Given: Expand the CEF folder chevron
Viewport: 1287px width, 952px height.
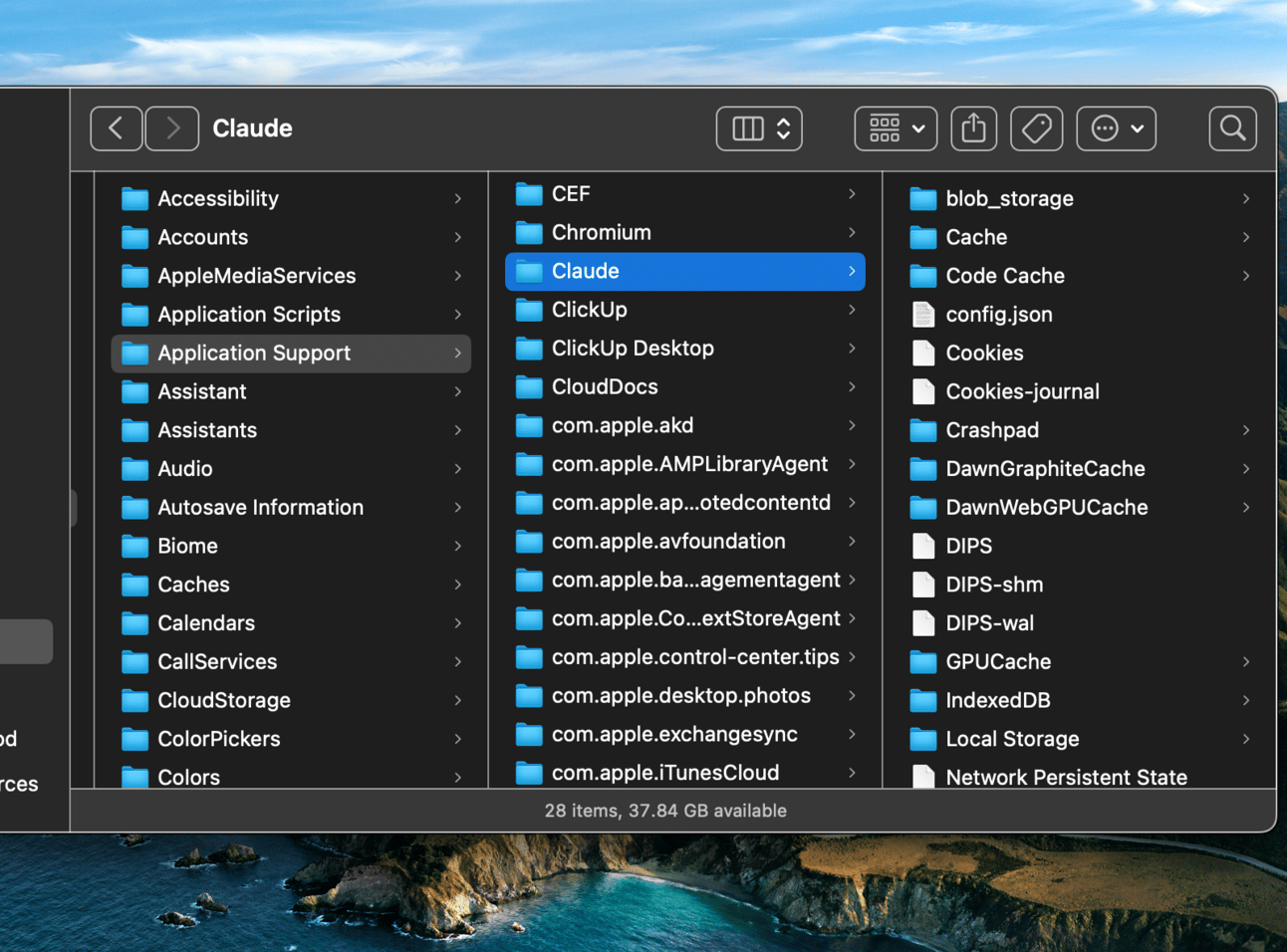Looking at the screenshot, I should coord(853,194).
